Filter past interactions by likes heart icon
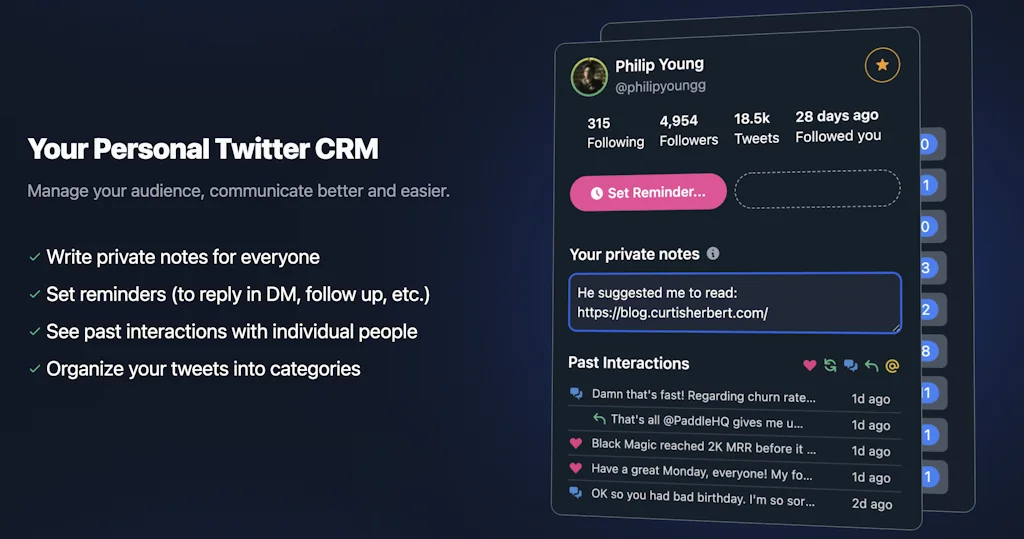 click(x=810, y=365)
